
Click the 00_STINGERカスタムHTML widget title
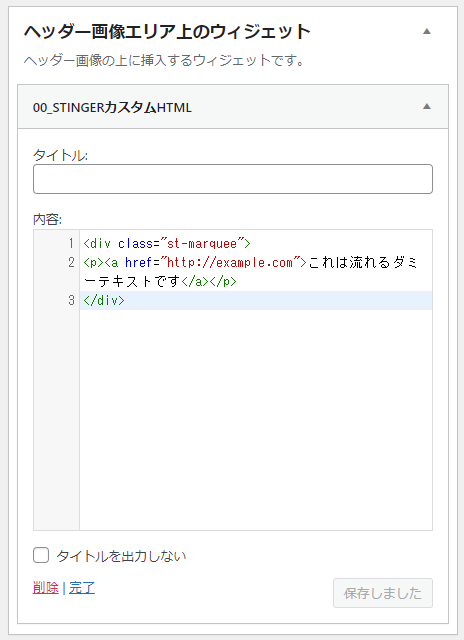112,108
